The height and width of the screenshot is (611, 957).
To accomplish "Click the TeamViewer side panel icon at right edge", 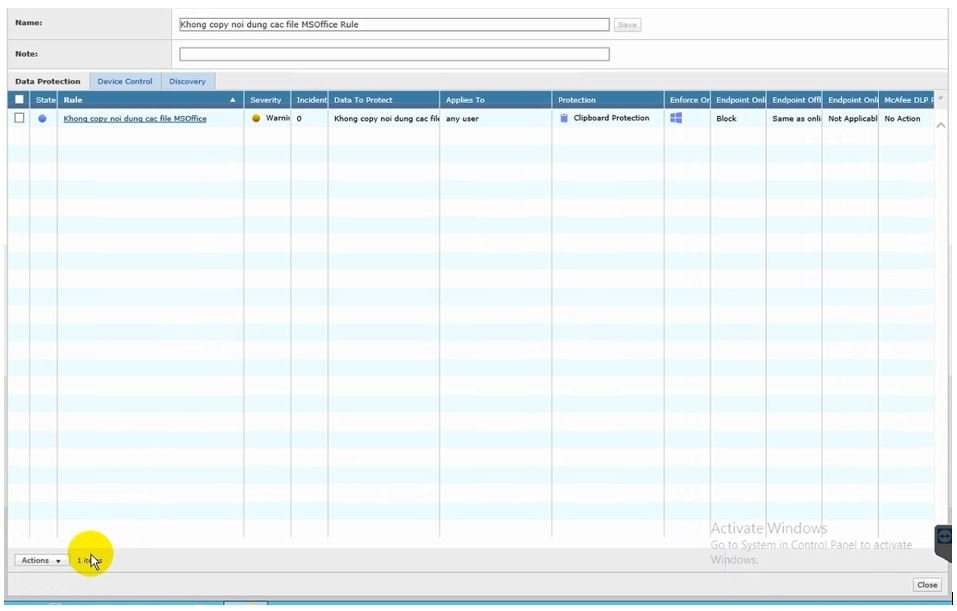I will tap(945, 541).
